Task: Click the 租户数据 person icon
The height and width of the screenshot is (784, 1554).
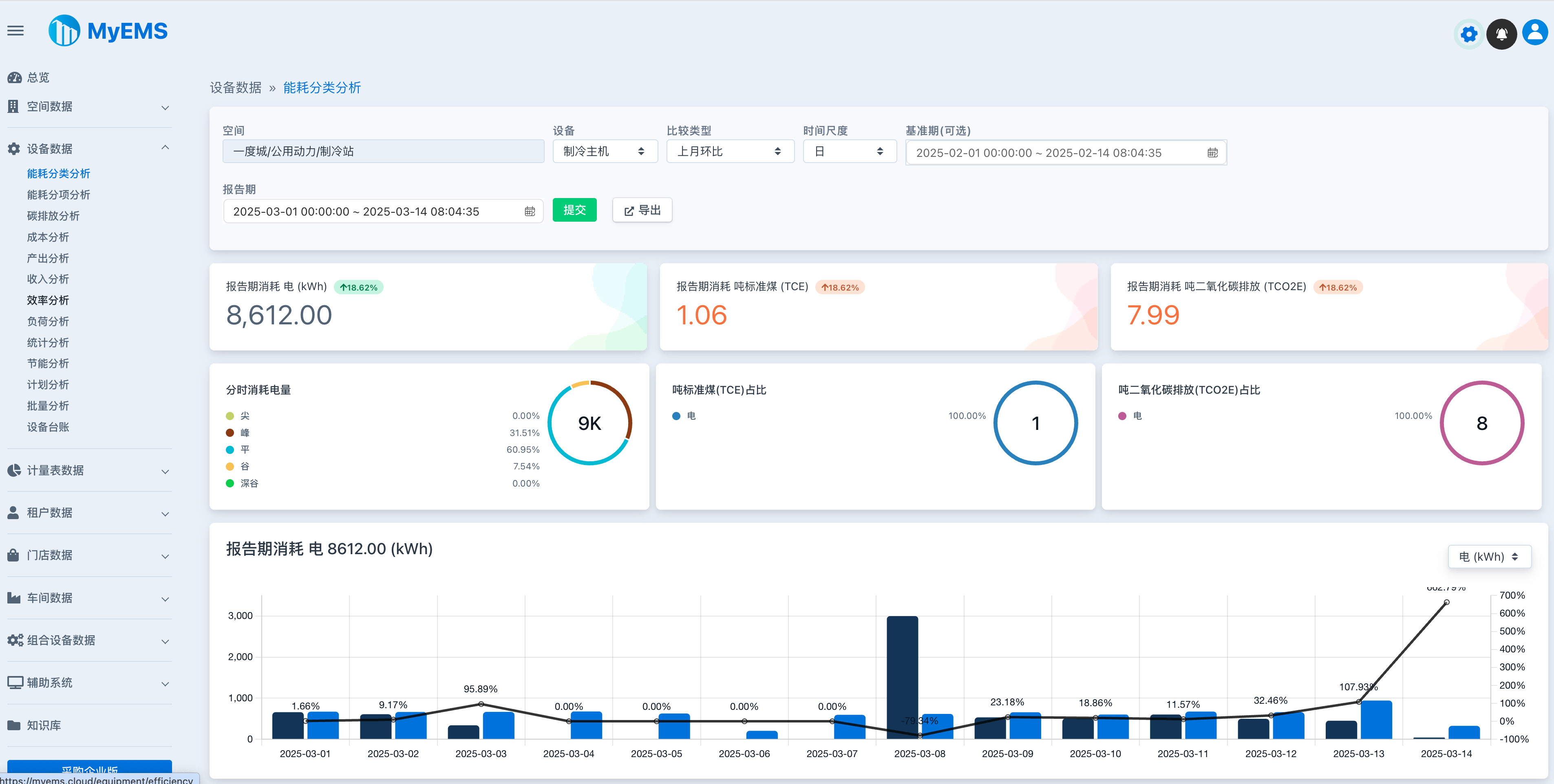Action: (x=13, y=512)
